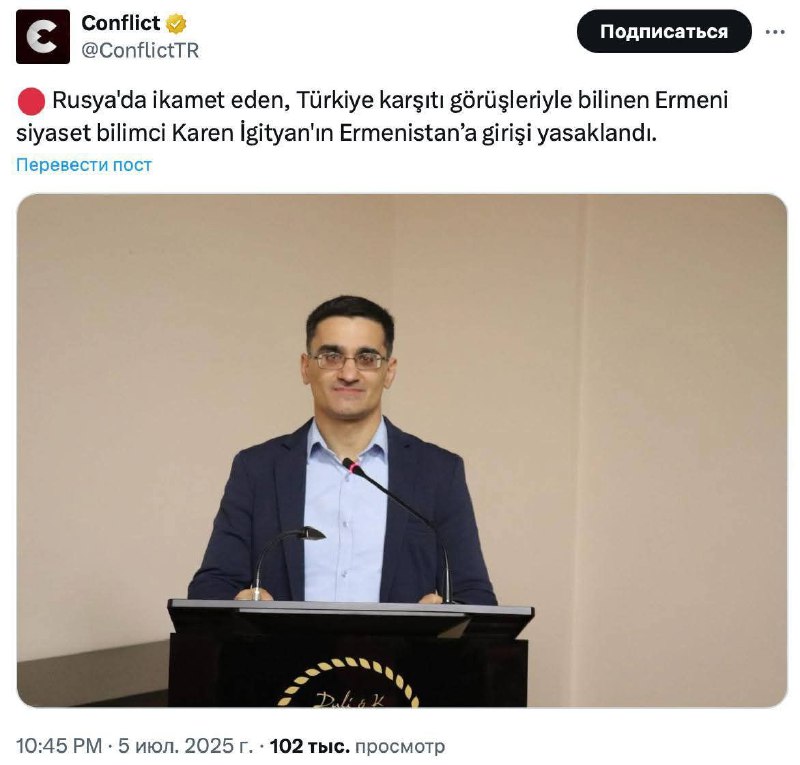Screen dimensions: 800x765
Task: Click the Подписаться follow button
Action: coord(664,31)
